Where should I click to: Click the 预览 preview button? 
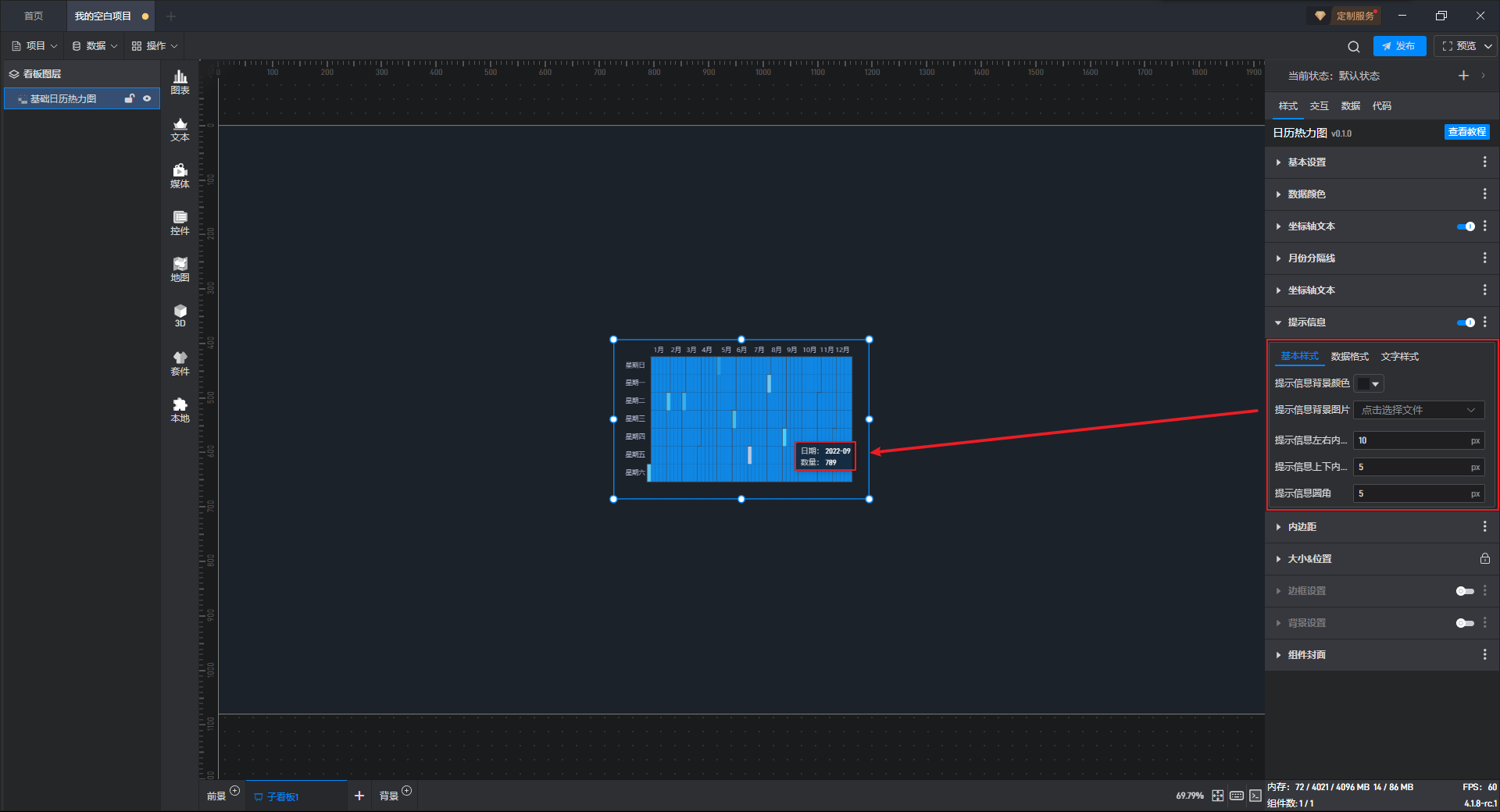tap(1459, 46)
